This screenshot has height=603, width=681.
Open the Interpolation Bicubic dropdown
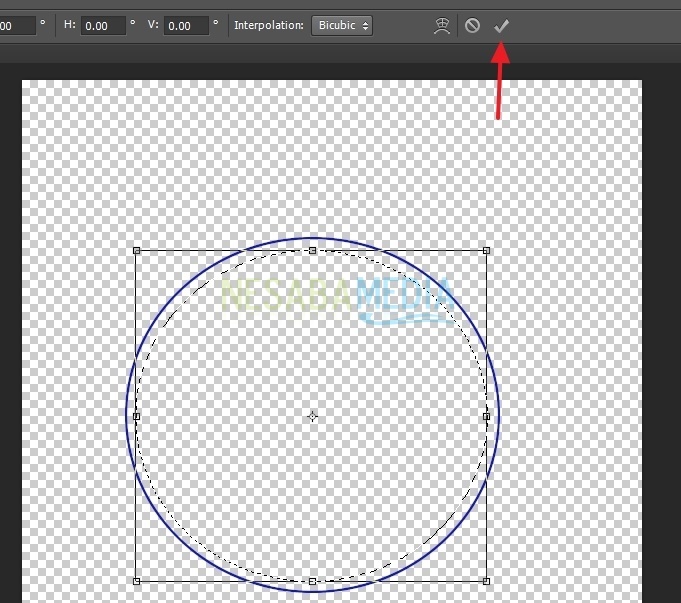pos(342,26)
